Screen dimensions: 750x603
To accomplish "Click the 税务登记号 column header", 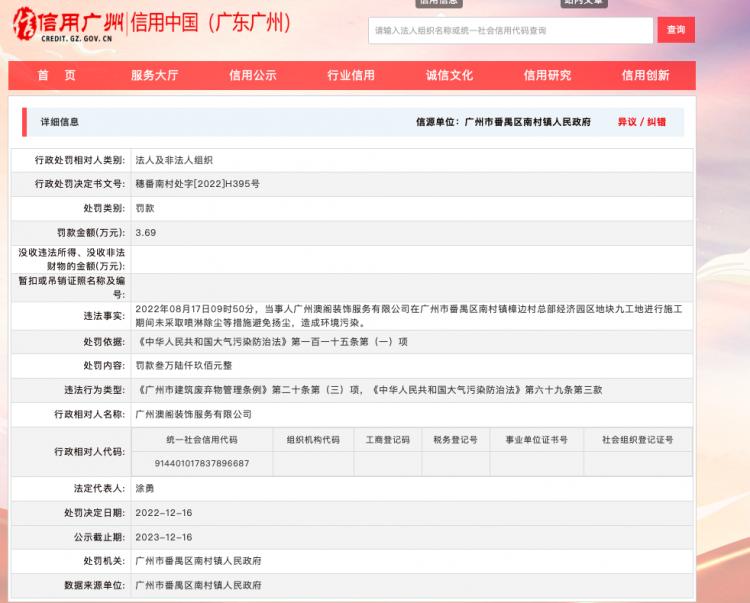I will (455, 439).
